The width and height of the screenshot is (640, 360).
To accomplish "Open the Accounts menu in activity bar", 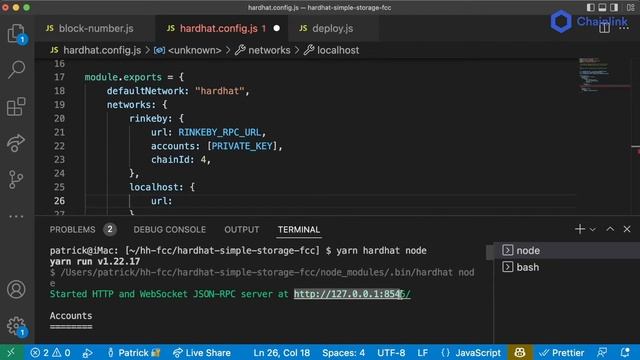I will (x=16, y=289).
